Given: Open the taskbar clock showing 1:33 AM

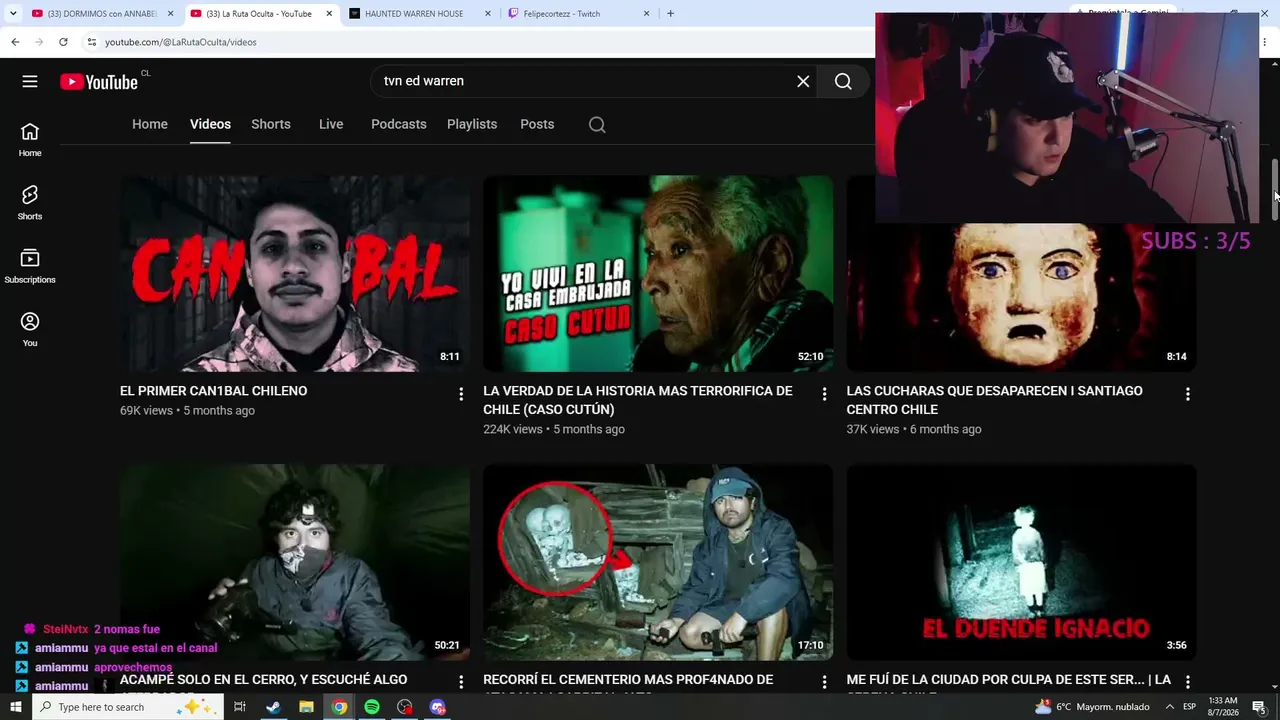Looking at the screenshot, I should click(x=1223, y=707).
